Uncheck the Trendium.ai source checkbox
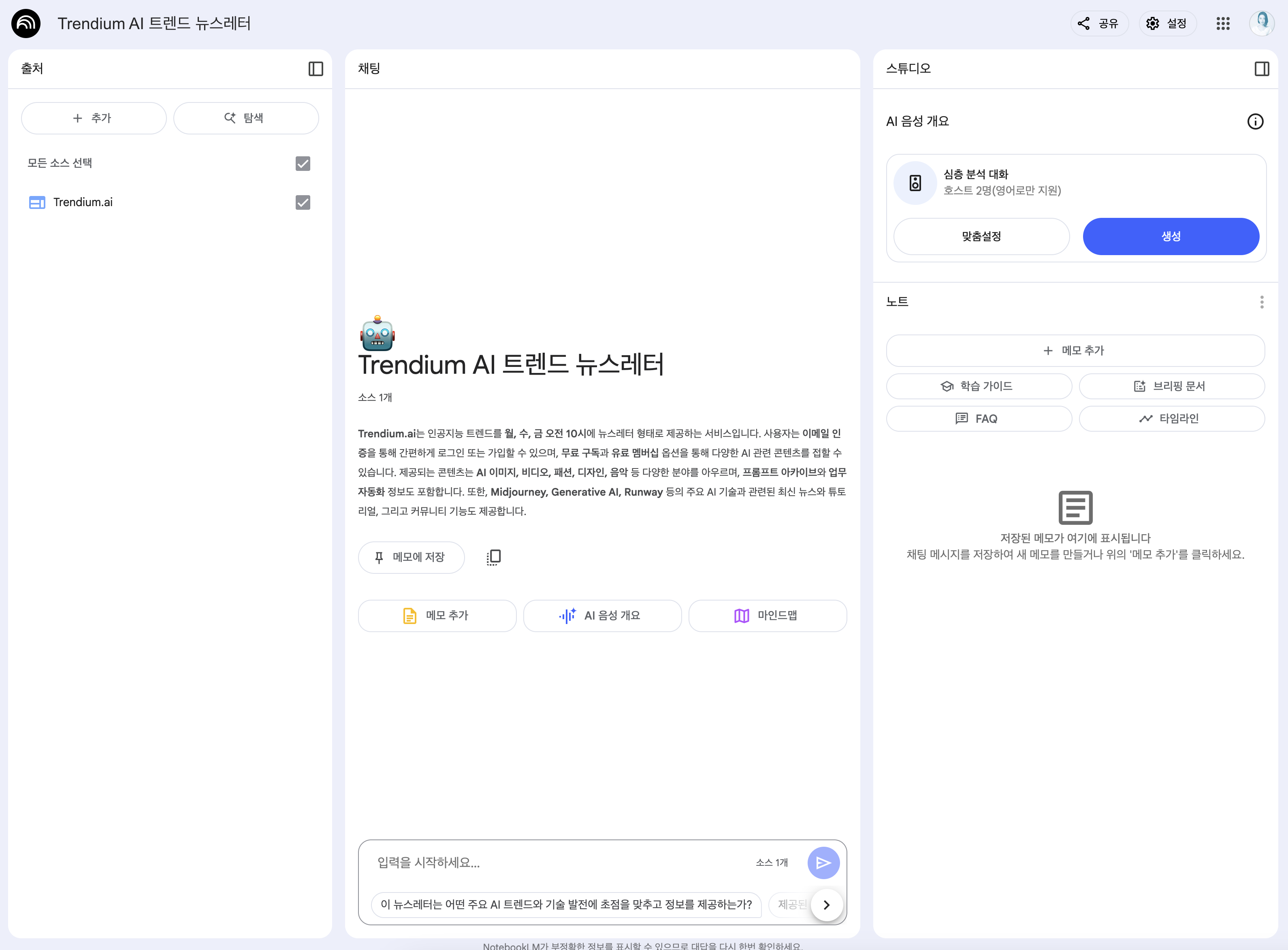This screenshot has height=950, width=1288. point(303,202)
